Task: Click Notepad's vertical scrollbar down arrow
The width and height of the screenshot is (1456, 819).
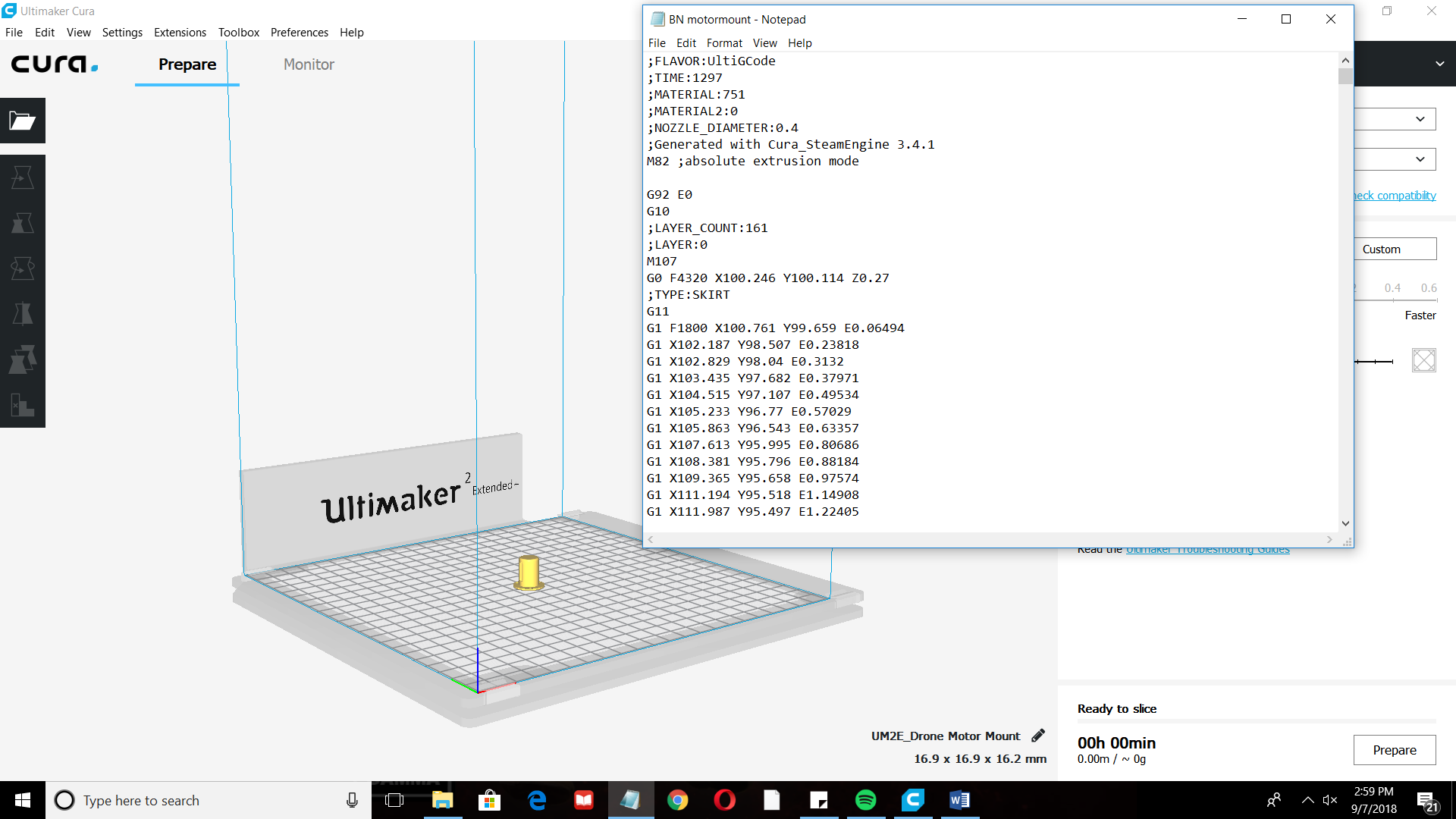Action: pos(1345,523)
